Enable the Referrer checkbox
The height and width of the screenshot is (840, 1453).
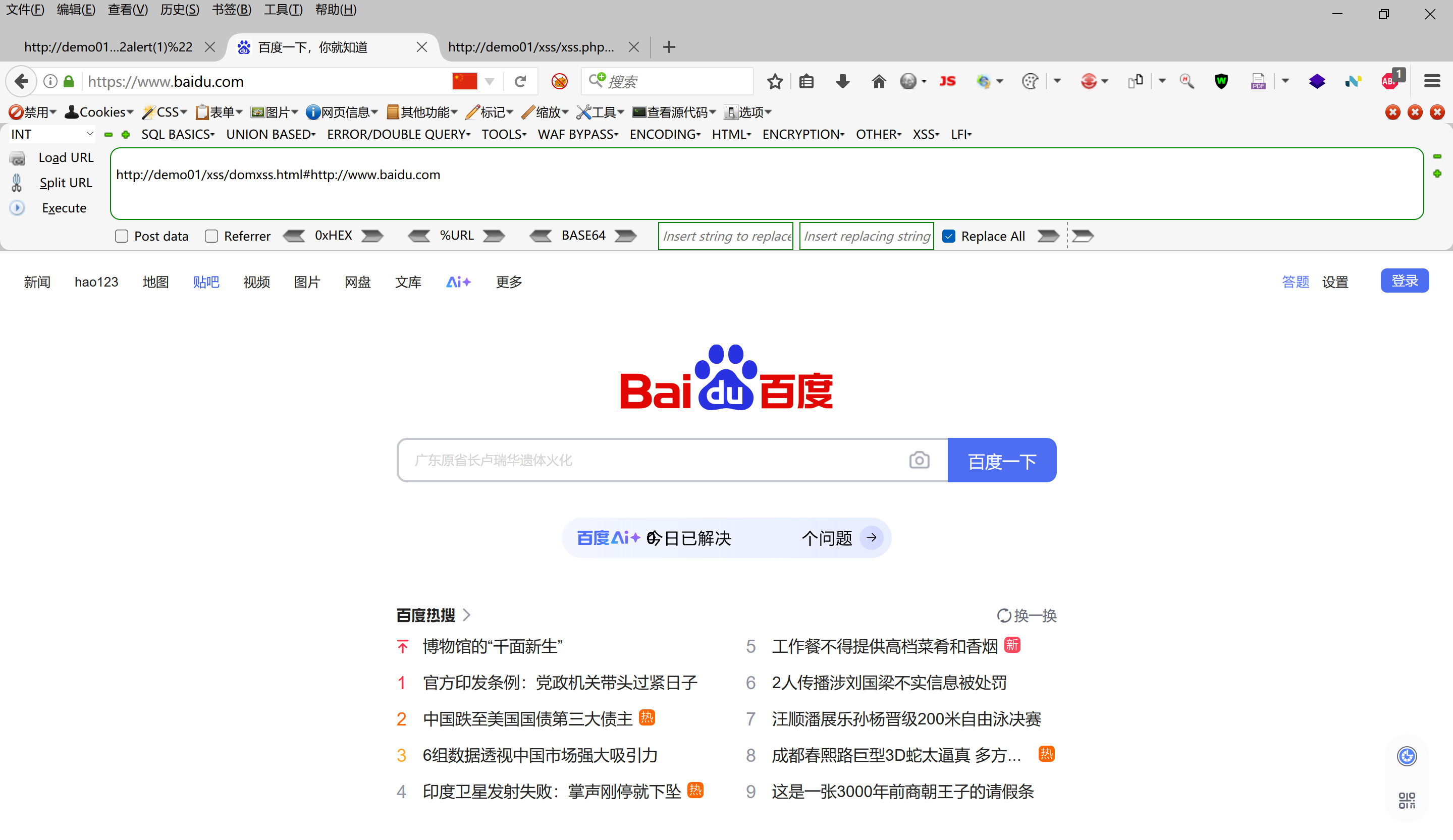click(211, 236)
